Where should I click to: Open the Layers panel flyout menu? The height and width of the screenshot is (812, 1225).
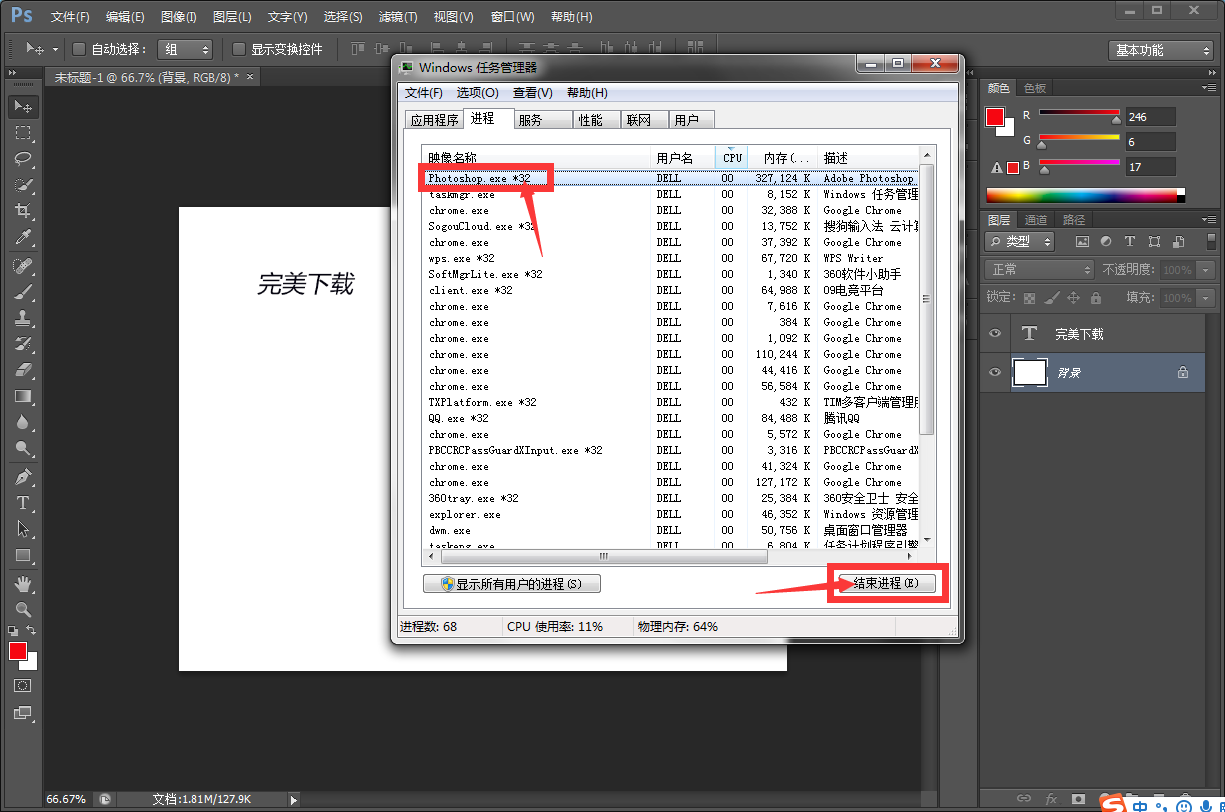[1208, 220]
